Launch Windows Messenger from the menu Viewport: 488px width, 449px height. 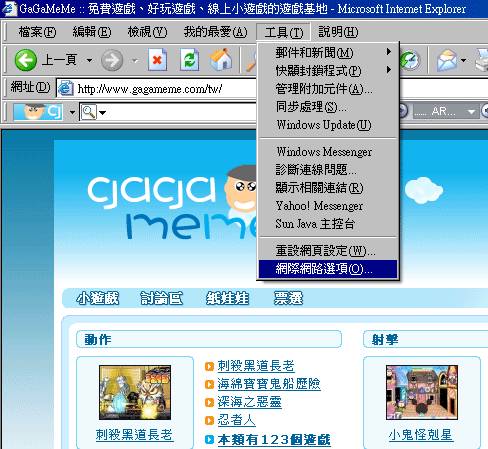coord(328,152)
